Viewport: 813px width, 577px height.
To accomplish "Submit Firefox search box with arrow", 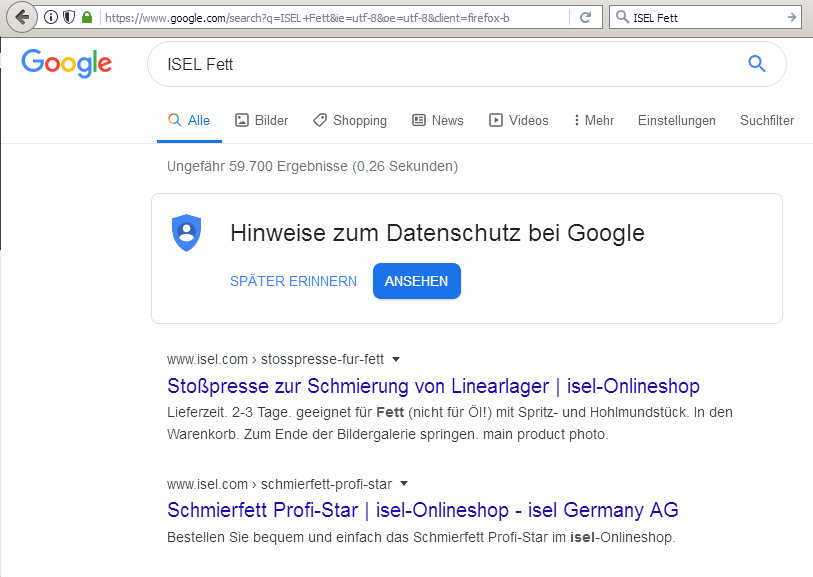I will click(792, 18).
